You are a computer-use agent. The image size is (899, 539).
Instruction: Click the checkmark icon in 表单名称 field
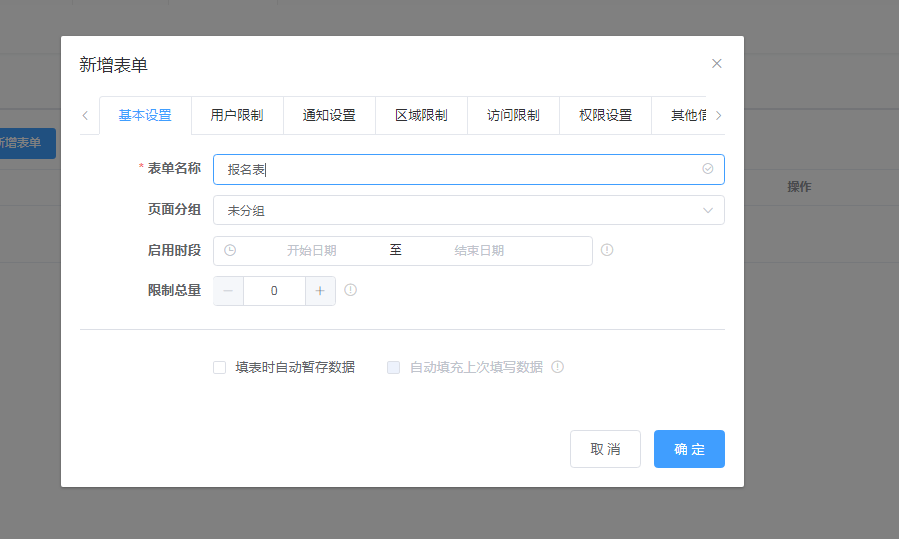tap(708, 169)
